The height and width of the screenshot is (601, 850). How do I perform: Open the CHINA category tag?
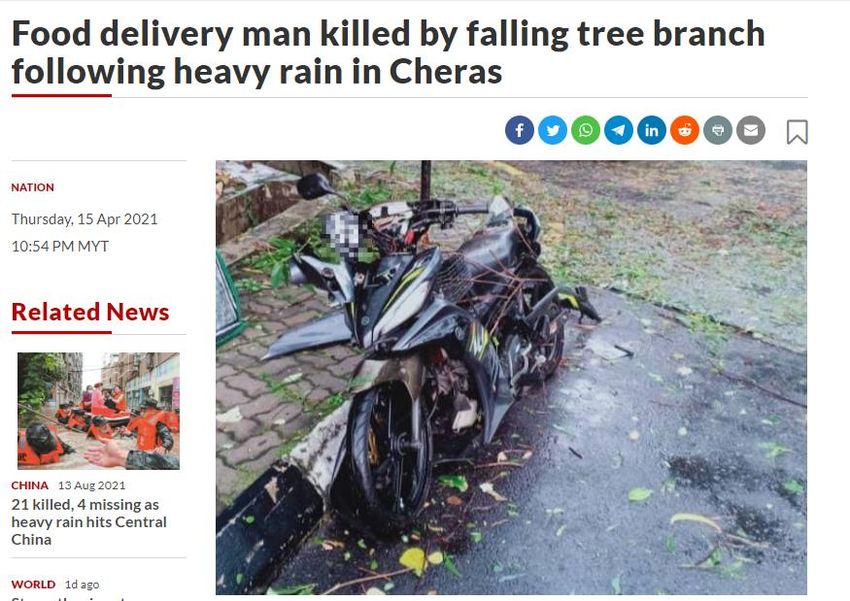pos(30,485)
